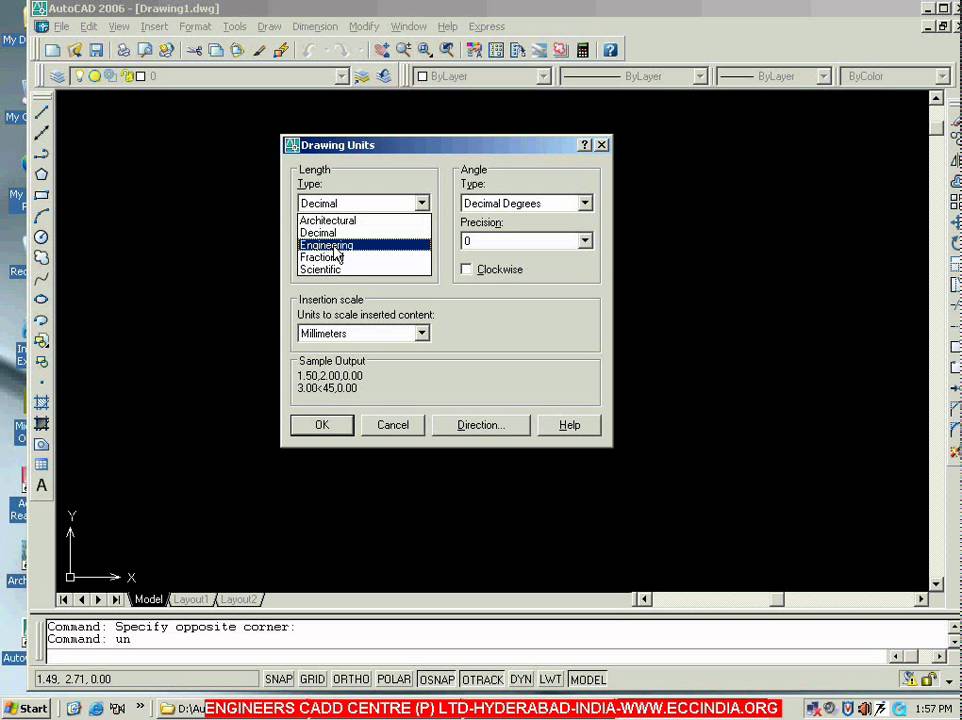Click the Open file icon
Viewport: 962px width, 720px height.
click(75, 50)
